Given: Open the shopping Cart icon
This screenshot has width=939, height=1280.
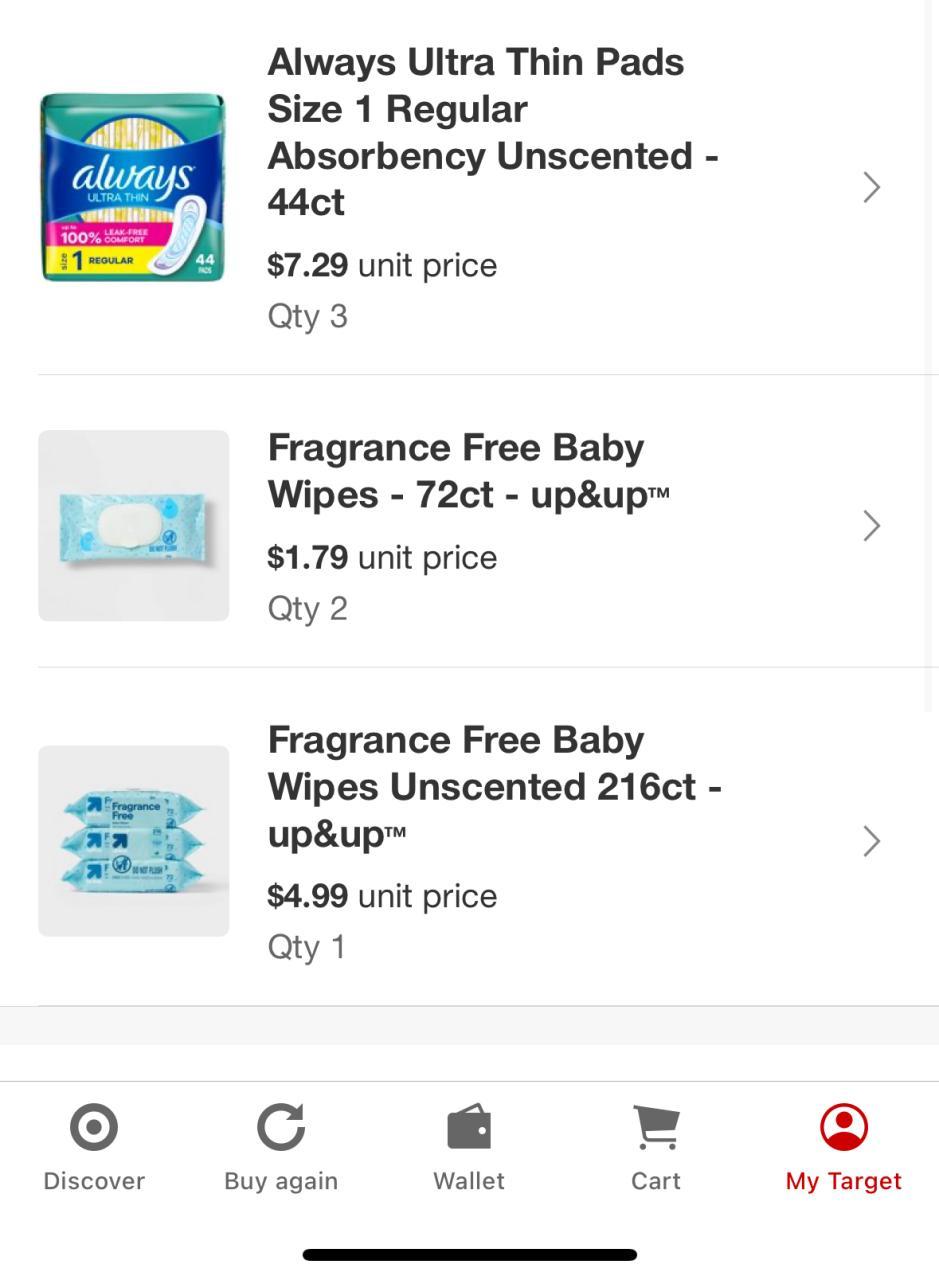Looking at the screenshot, I should (x=656, y=1127).
